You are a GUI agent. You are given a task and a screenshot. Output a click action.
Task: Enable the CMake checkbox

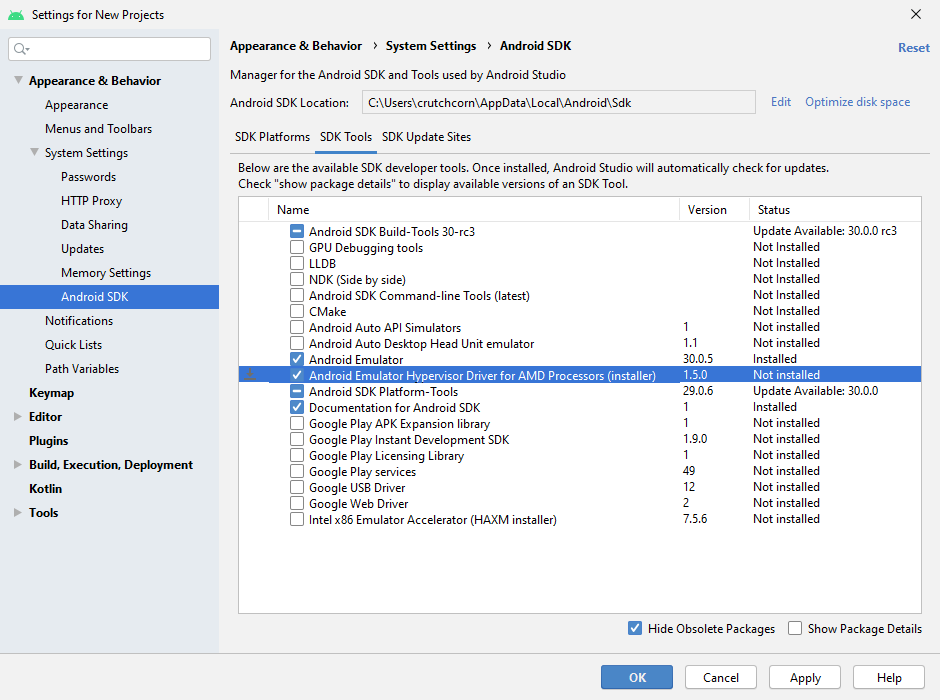(x=297, y=311)
